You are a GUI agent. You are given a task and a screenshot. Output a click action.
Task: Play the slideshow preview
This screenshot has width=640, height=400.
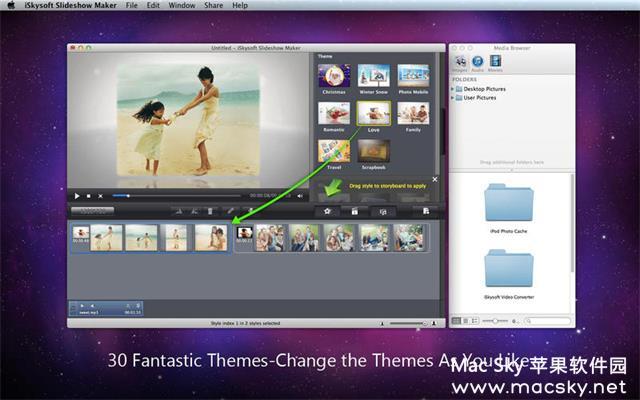tap(77, 196)
